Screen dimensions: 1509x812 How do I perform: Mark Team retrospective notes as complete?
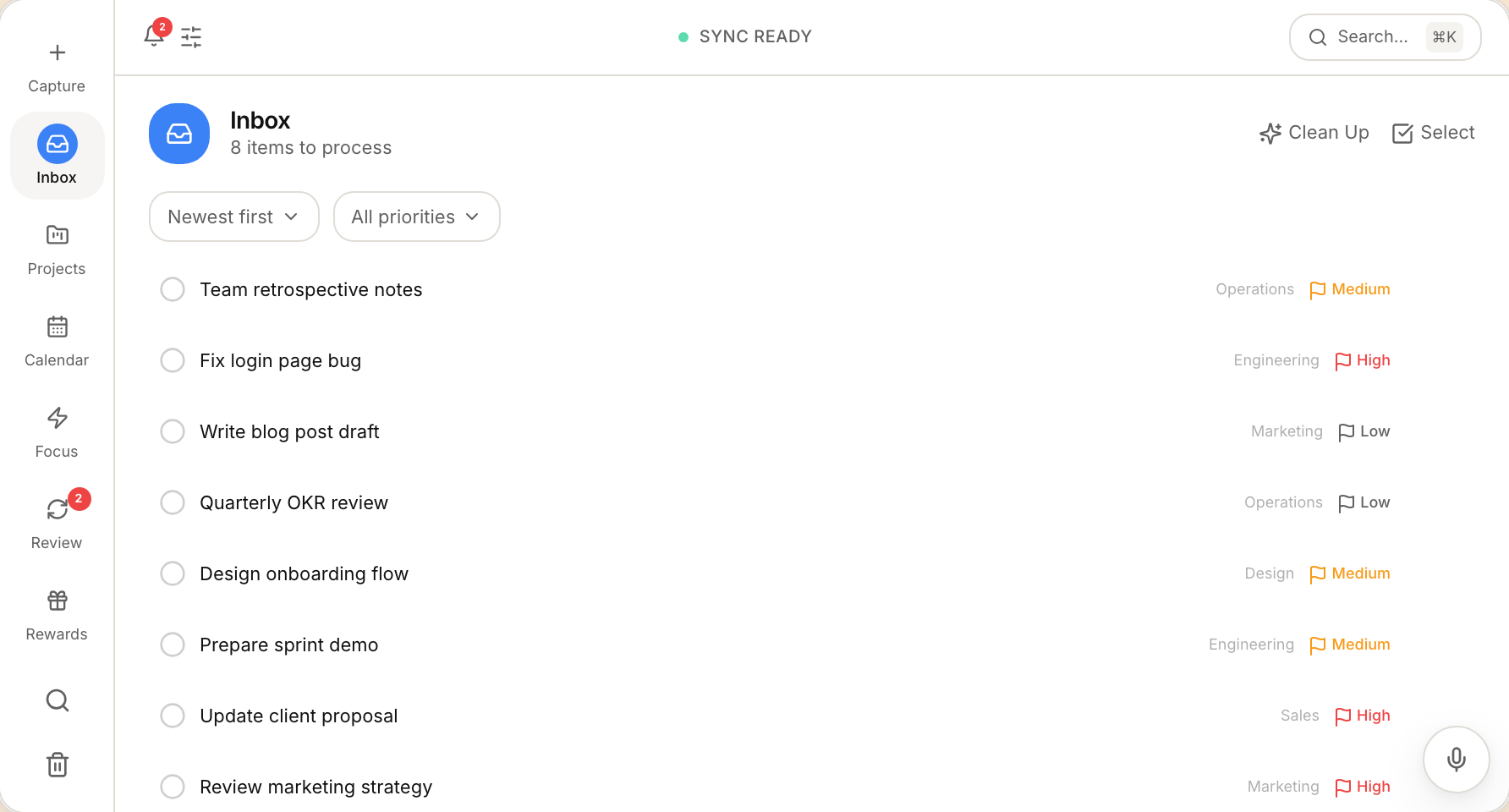[173, 289]
